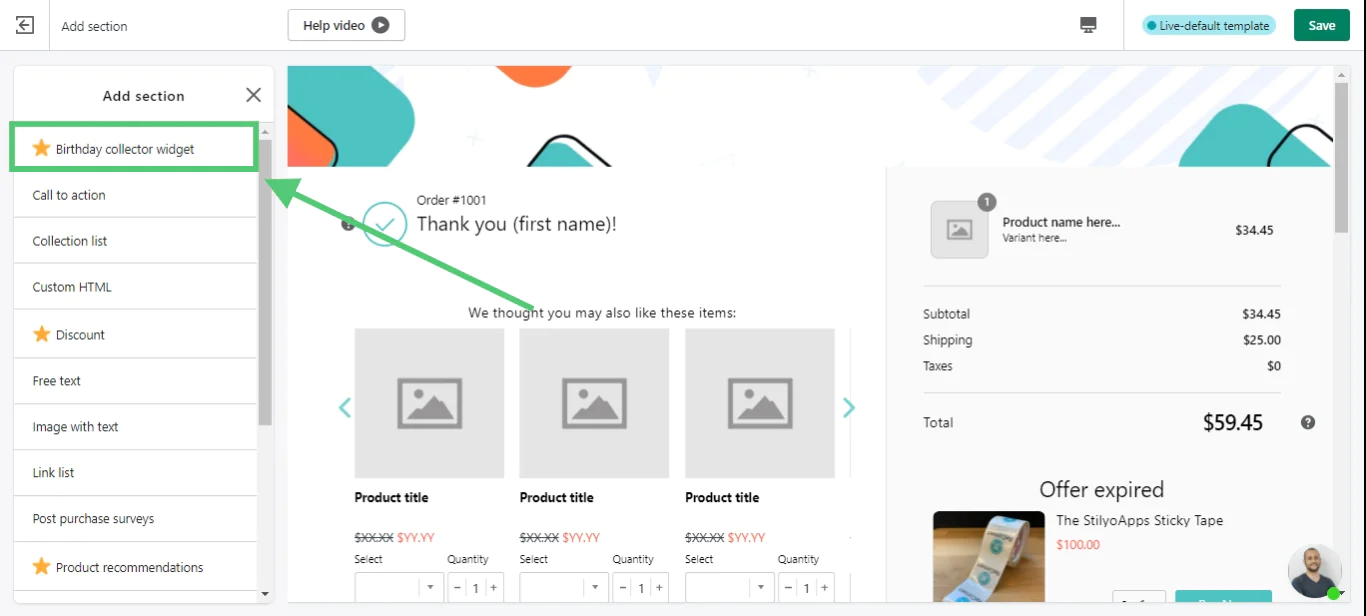
Task: Open the Select dropdown under the third product
Action: pos(730,587)
